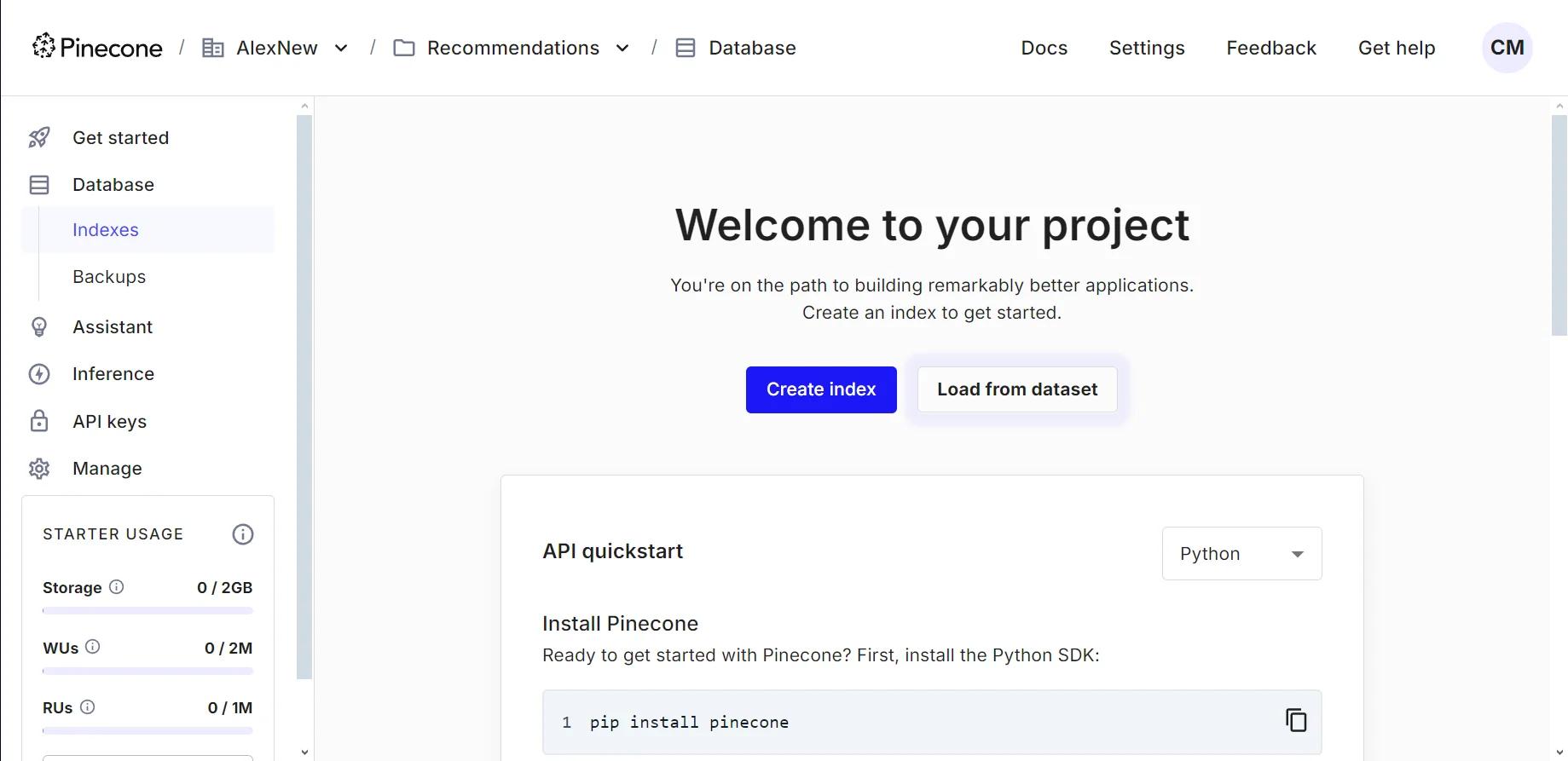This screenshot has width=1568, height=761.
Task: Click the 'Install Pinecone' heading
Action: pyautogui.click(x=620, y=624)
